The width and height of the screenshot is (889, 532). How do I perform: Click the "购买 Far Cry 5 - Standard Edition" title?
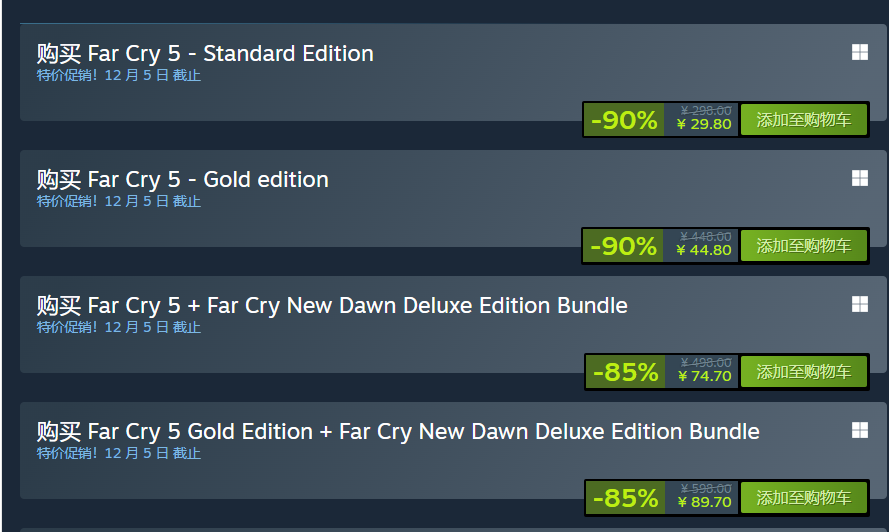pos(205,54)
